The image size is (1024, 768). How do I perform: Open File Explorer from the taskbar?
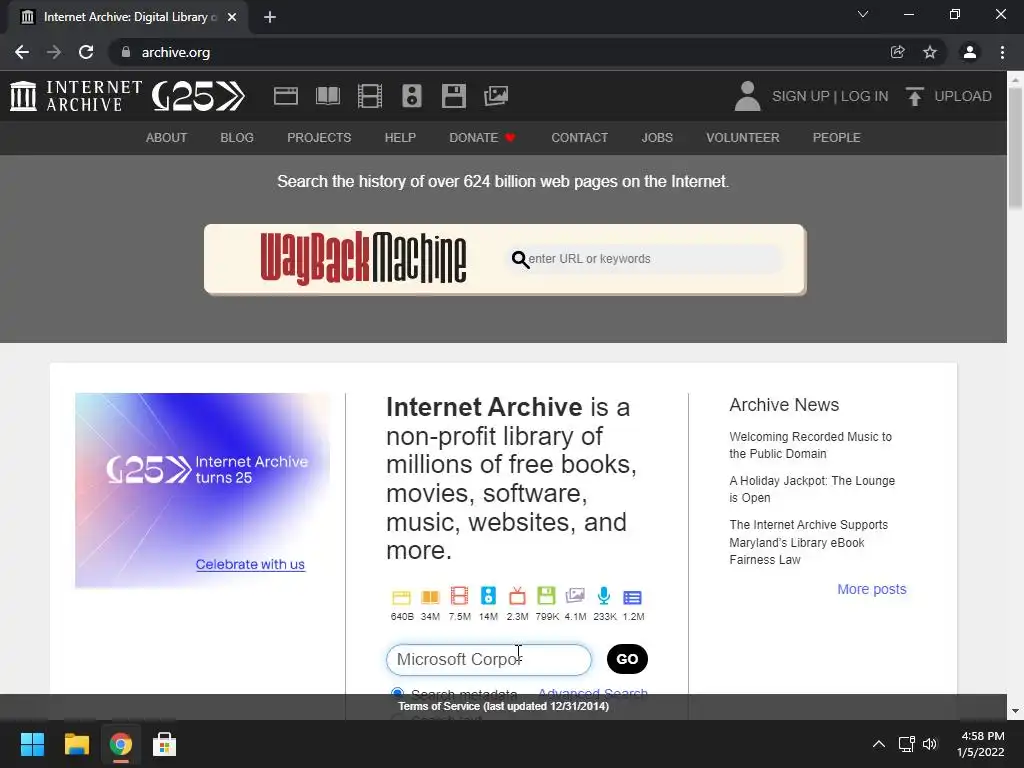[76, 744]
